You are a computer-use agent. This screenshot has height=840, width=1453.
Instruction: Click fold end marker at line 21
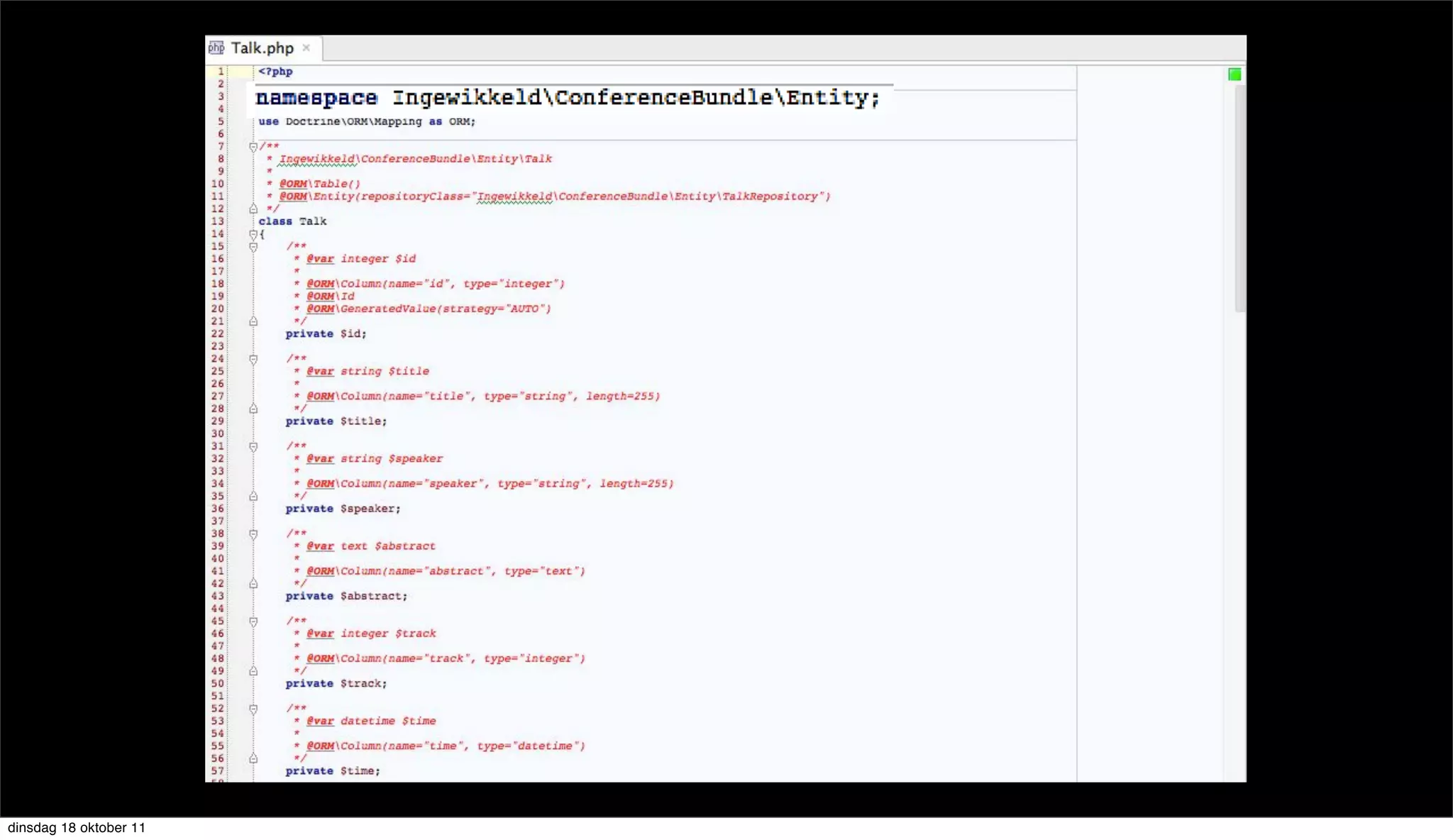(253, 321)
